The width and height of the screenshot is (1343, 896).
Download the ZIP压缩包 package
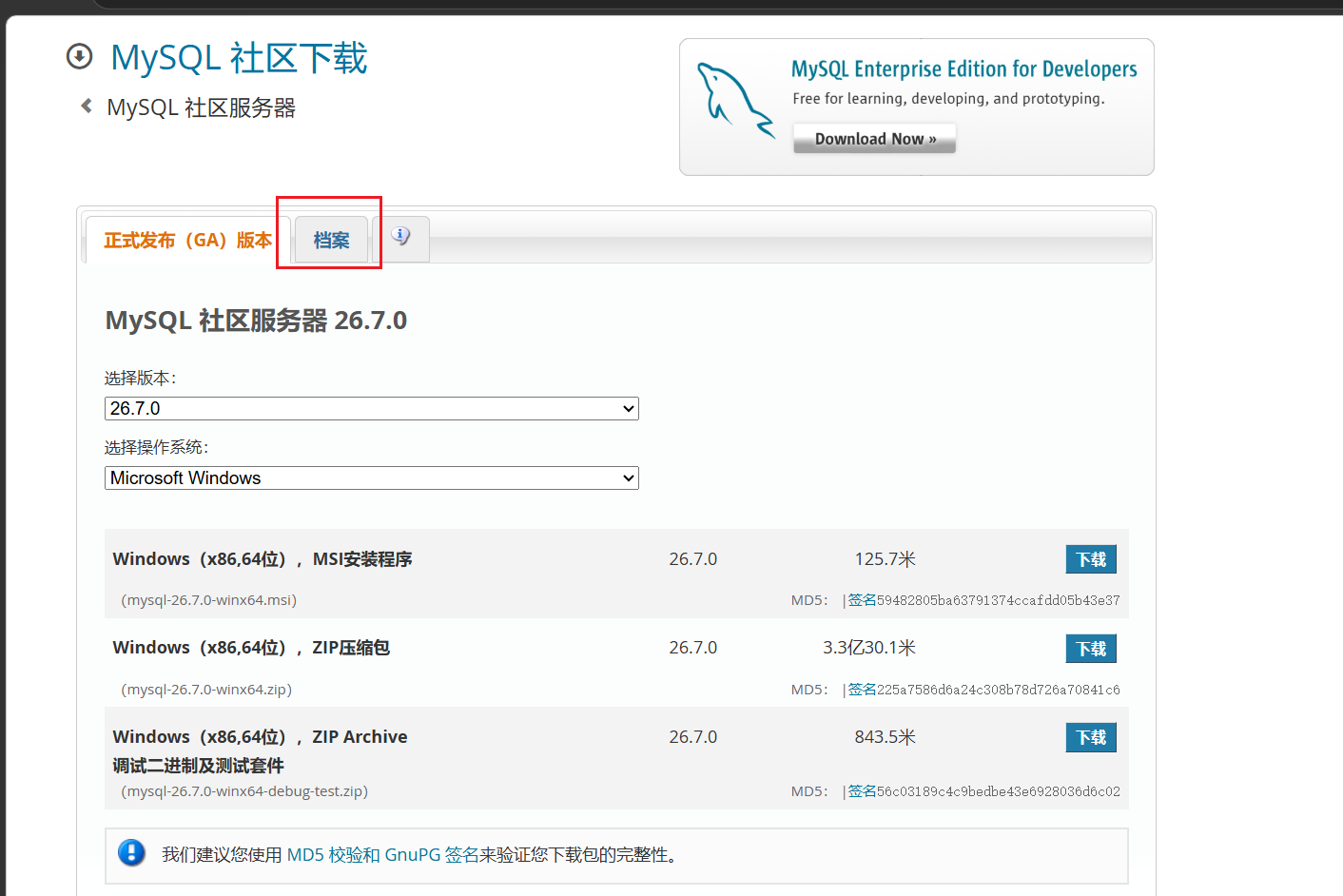(x=1091, y=649)
